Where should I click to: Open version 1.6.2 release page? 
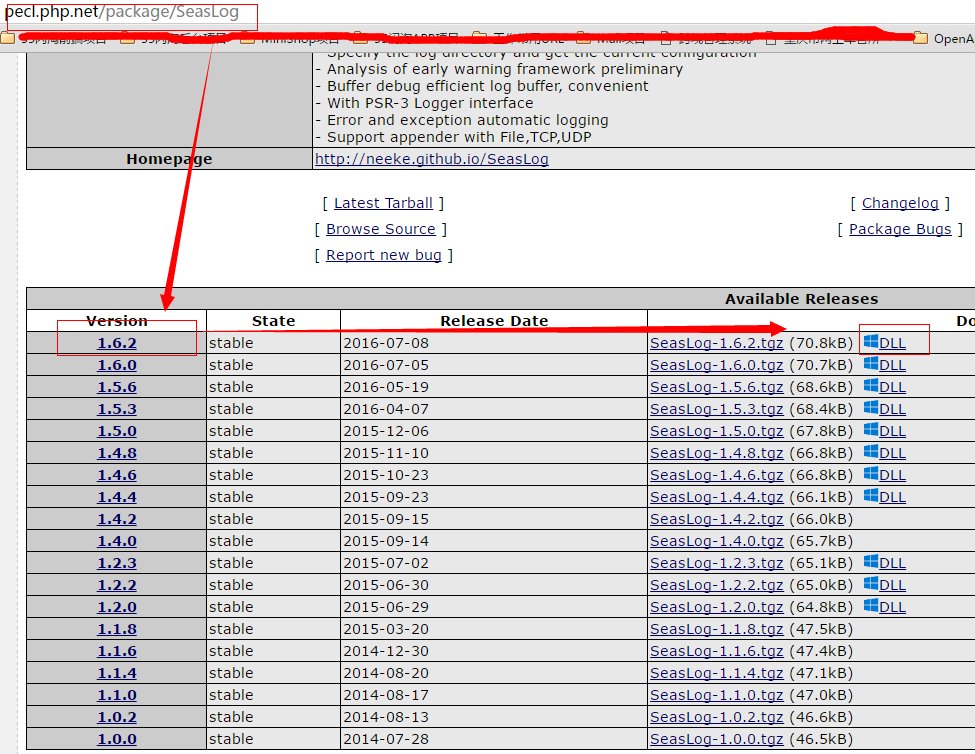click(x=117, y=343)
